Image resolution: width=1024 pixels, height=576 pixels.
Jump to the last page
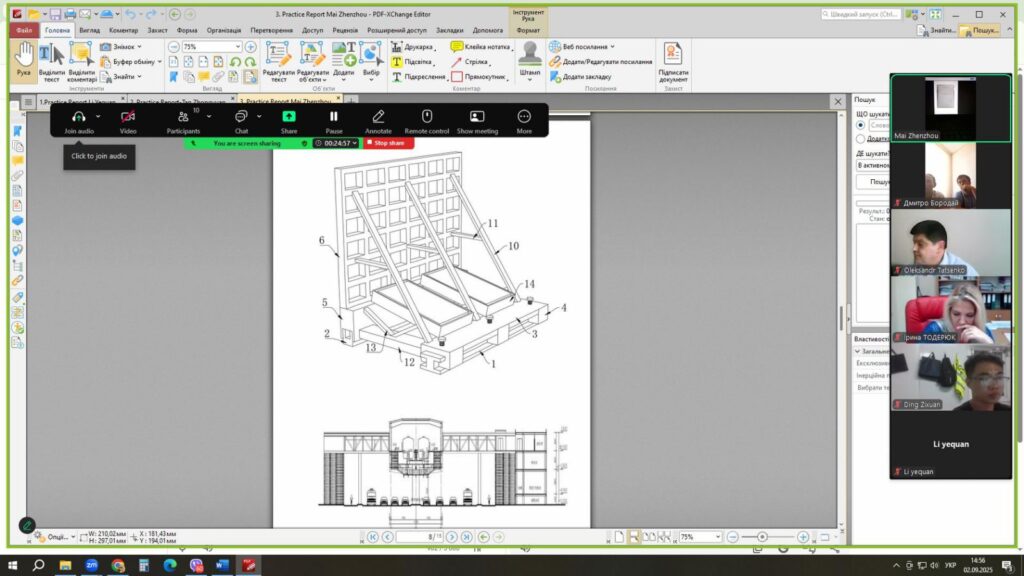466,537
